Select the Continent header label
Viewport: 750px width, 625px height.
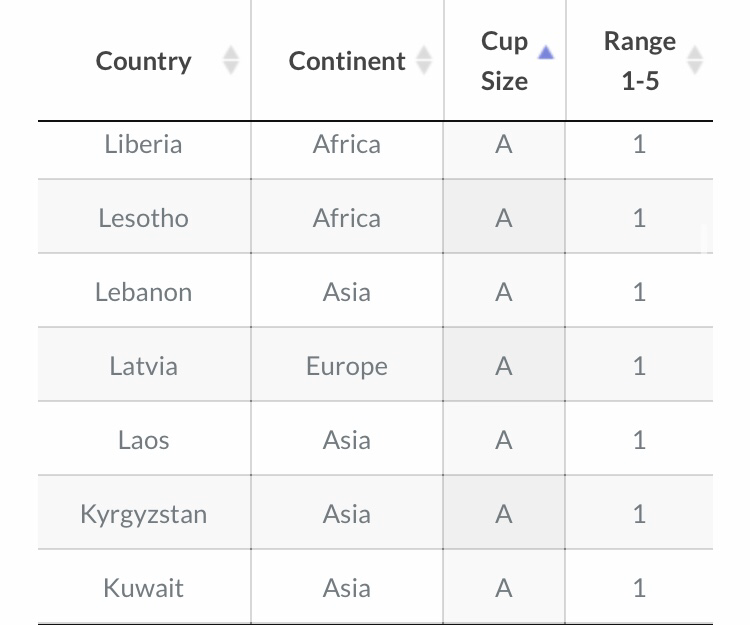coord(347,61)
